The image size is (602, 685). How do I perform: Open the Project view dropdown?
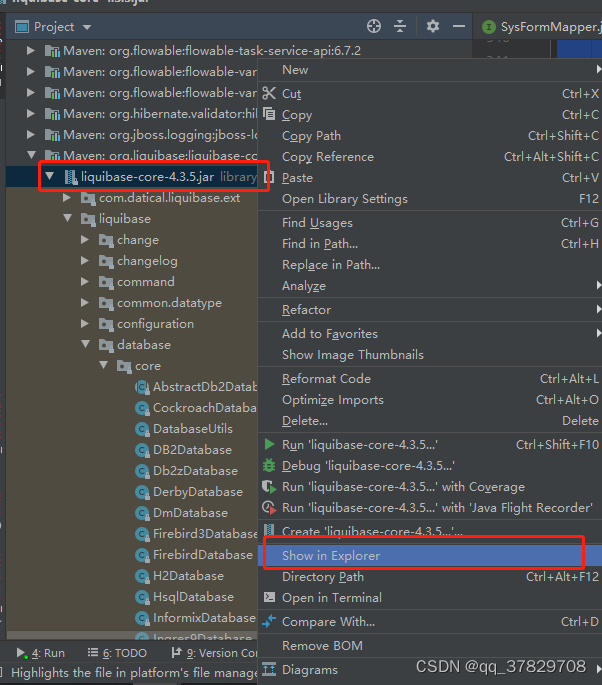pyautogui.click(x=87, y=27)
